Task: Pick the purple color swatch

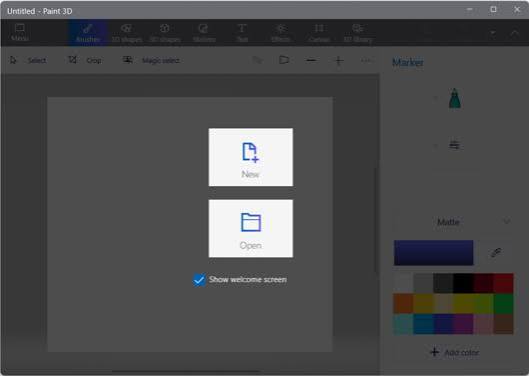Action: [463, 324]
